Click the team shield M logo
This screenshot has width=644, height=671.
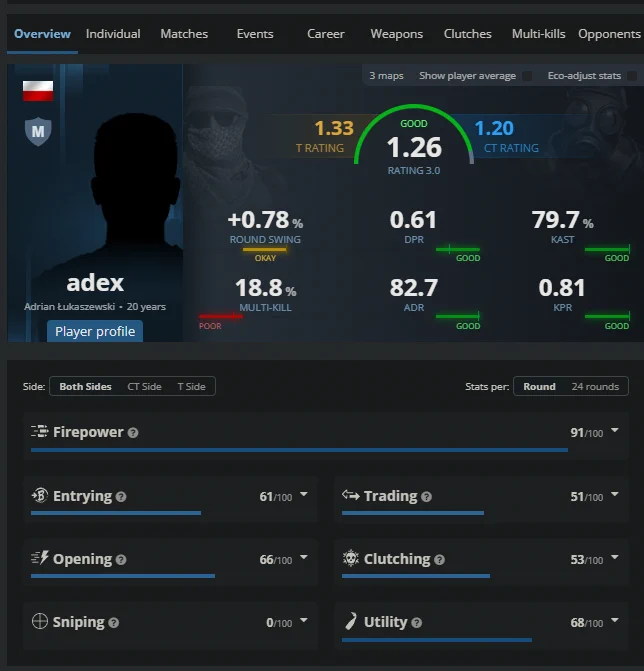(38, 131)
